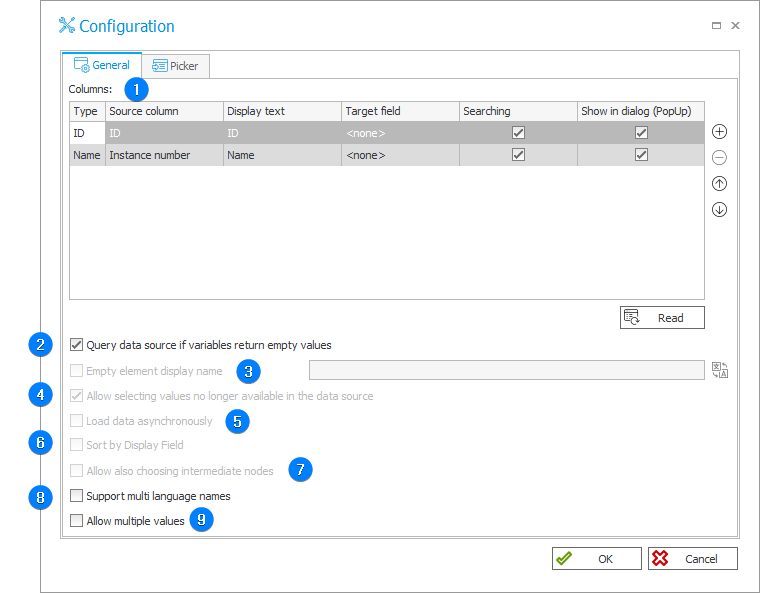The height and width of the screenshot is (593, 760).
Task: Select Target field <none> in ID row
Action: 400,133
